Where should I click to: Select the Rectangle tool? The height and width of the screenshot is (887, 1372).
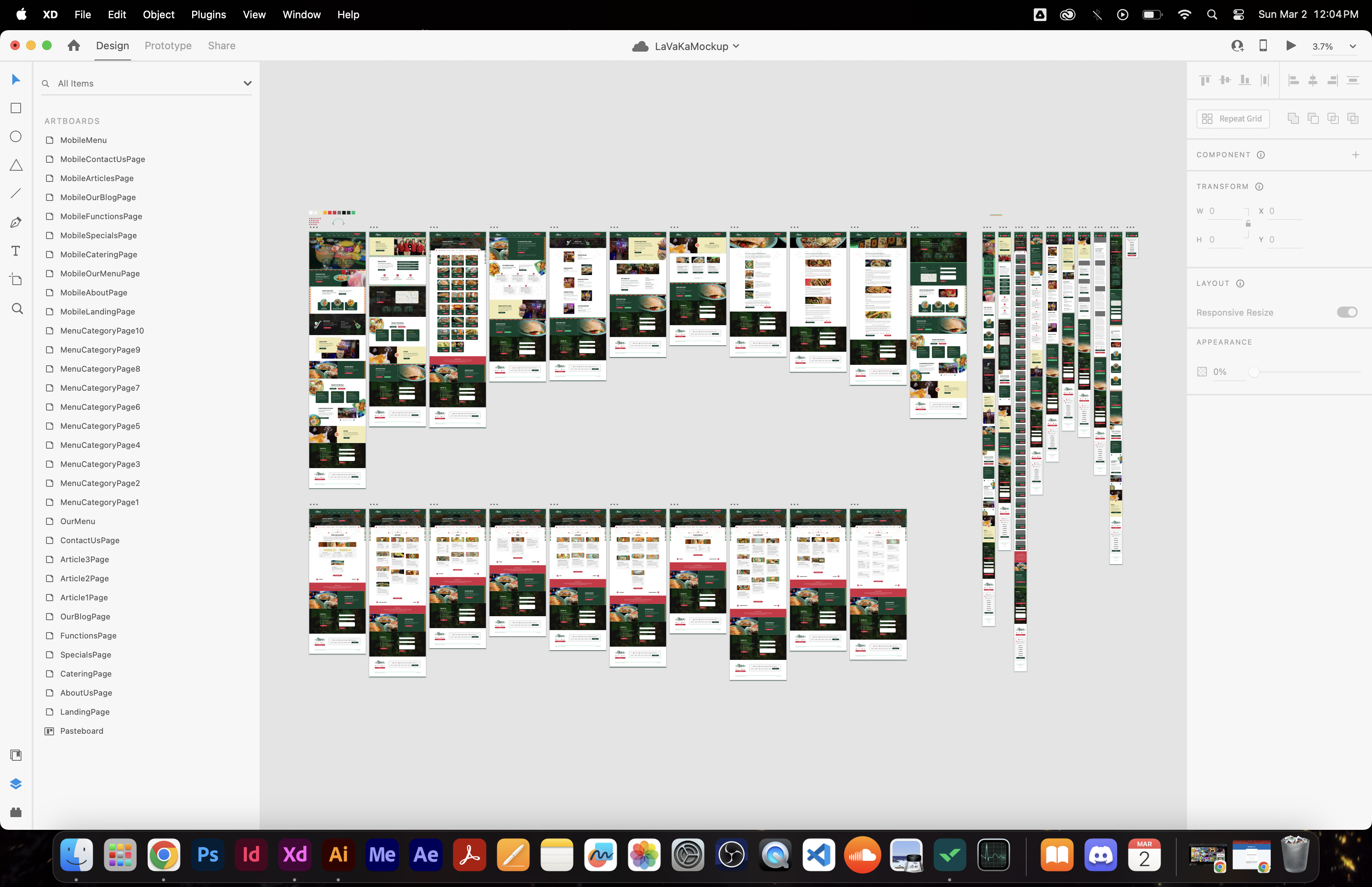[16, 108]
